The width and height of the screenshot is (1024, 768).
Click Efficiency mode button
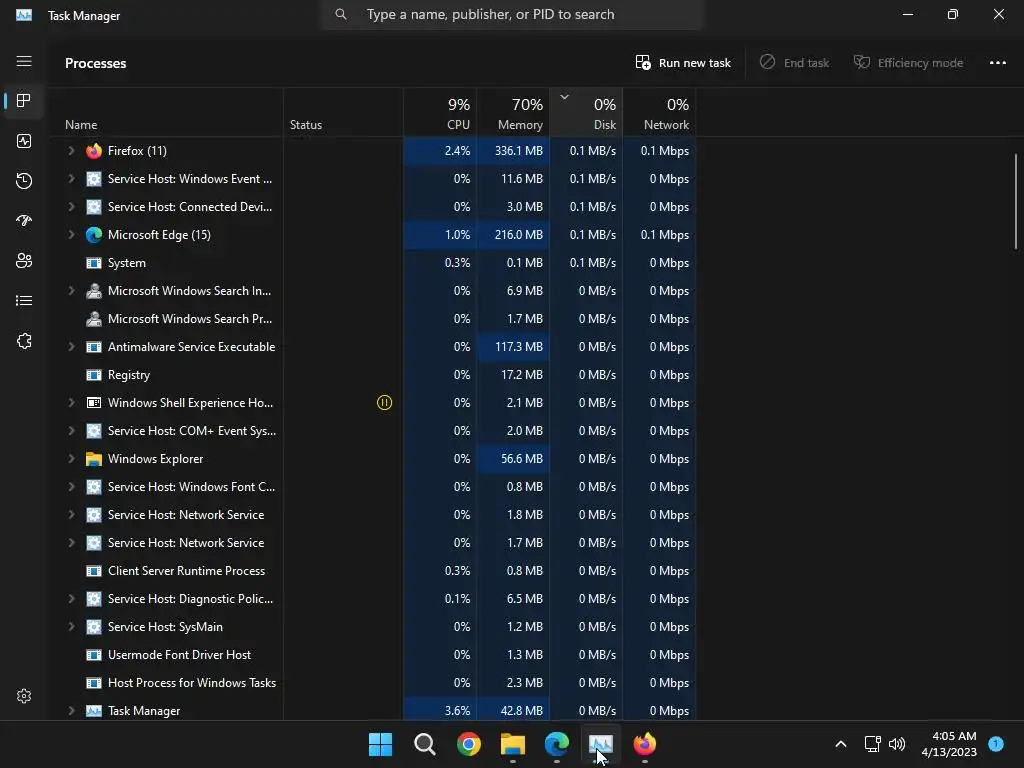tap(908, 63)
